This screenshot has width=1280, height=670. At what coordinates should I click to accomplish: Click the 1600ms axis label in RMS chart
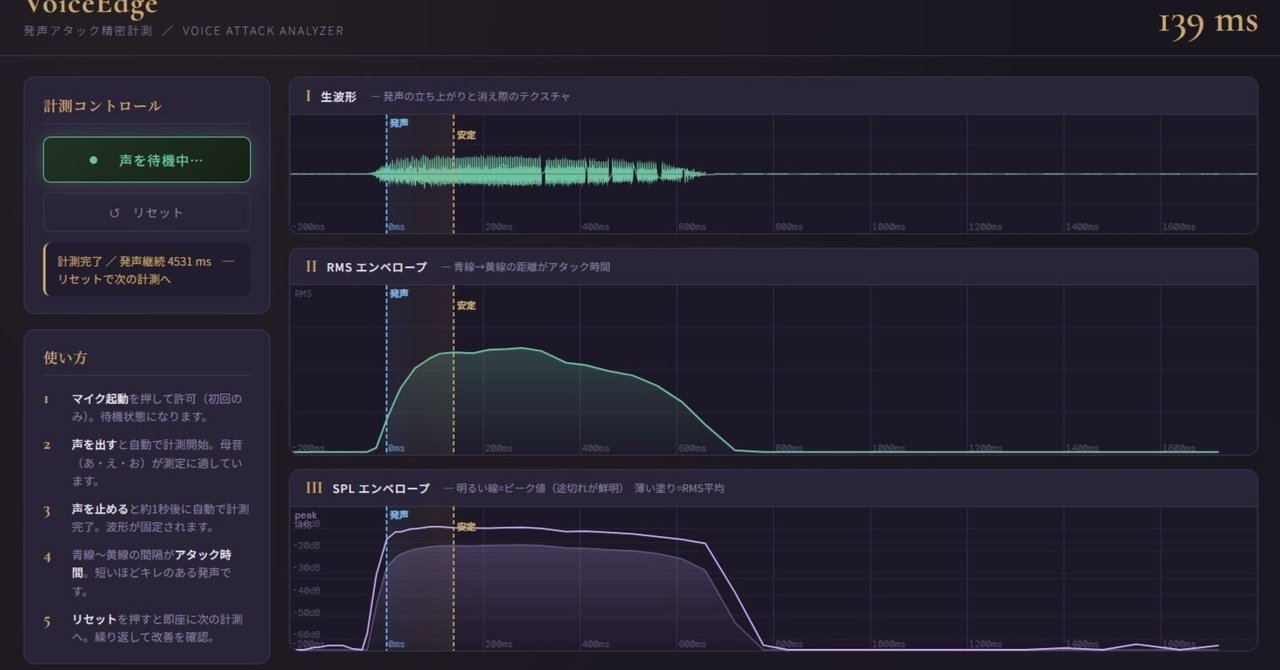coord(1178,448)
